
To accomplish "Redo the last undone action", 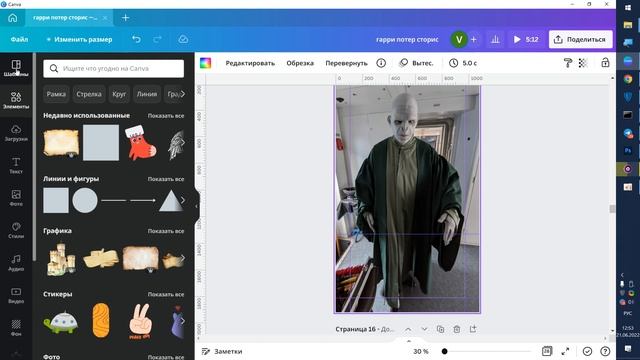I will point(158,39).
